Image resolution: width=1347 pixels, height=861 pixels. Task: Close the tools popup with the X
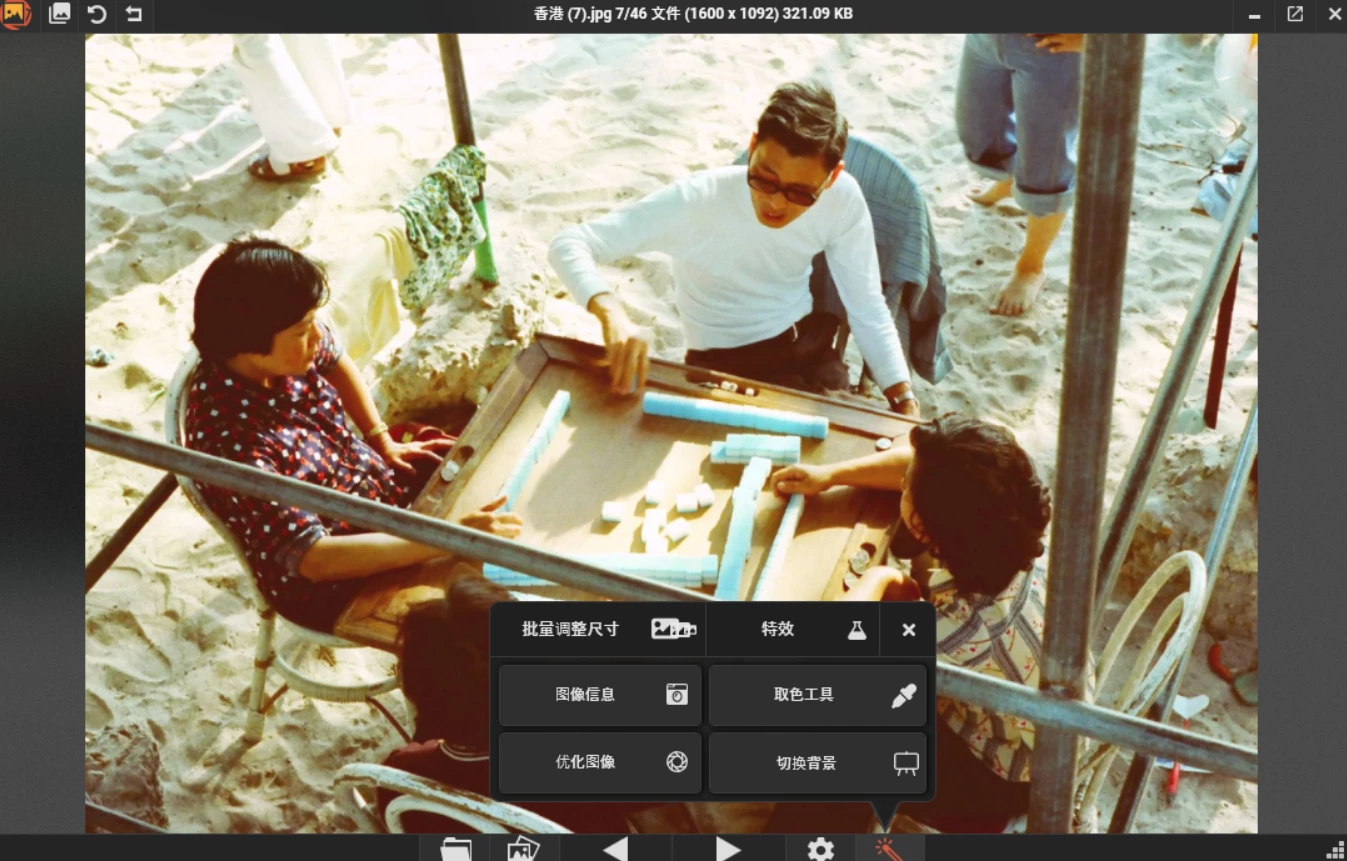click(x=909, y=630)
